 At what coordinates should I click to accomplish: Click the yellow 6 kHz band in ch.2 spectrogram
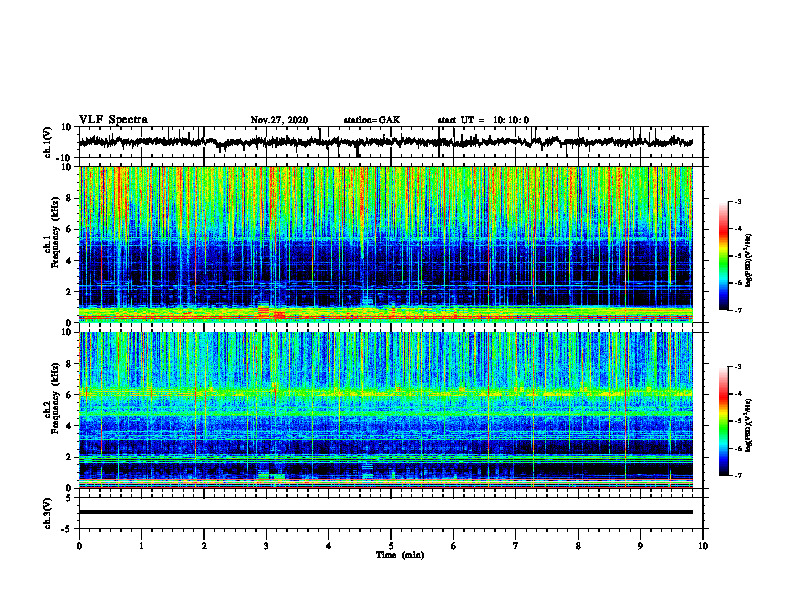pyautogui.click(x=385, y=392)
